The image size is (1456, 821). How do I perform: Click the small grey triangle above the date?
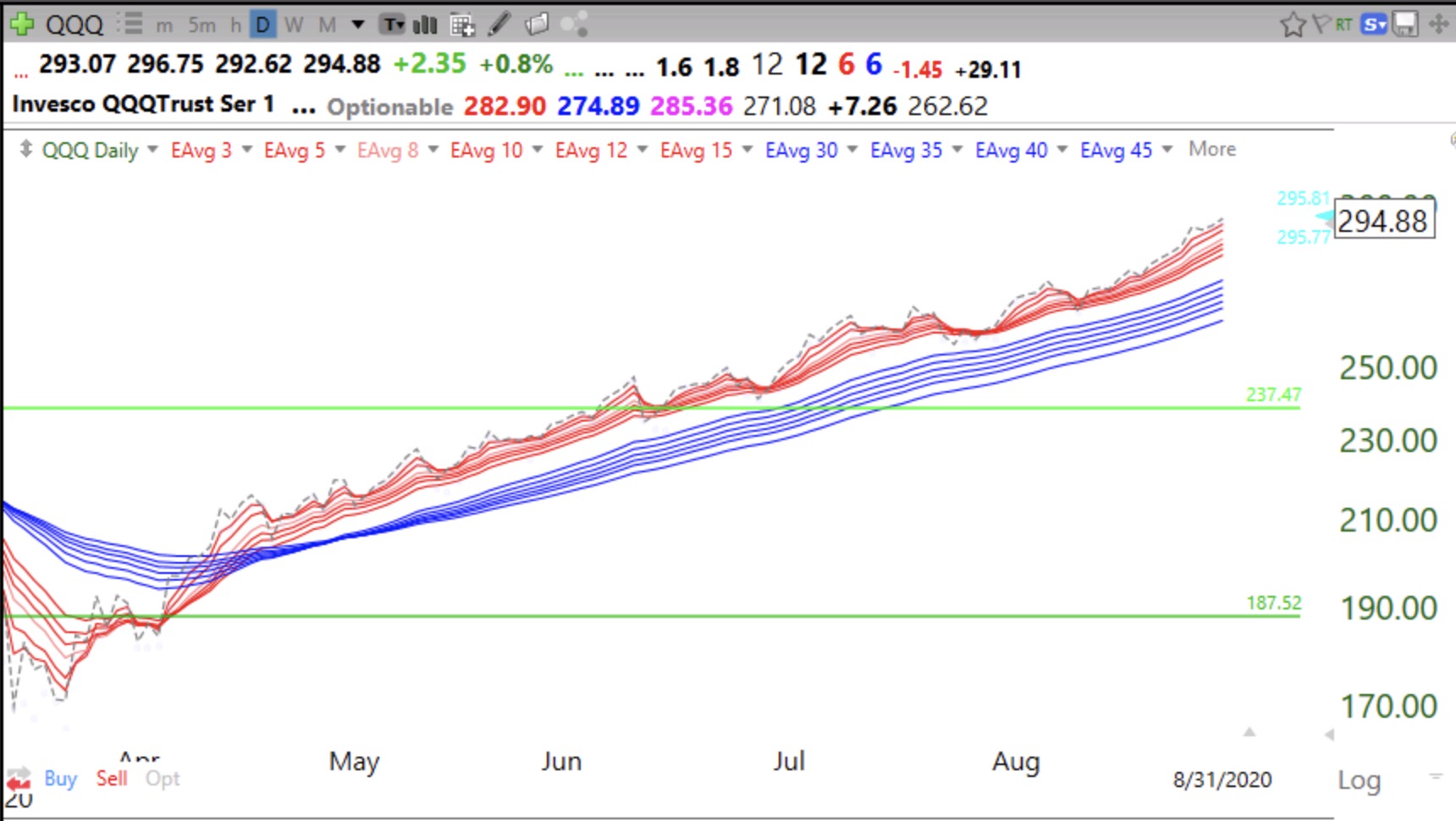point(1249,732)
